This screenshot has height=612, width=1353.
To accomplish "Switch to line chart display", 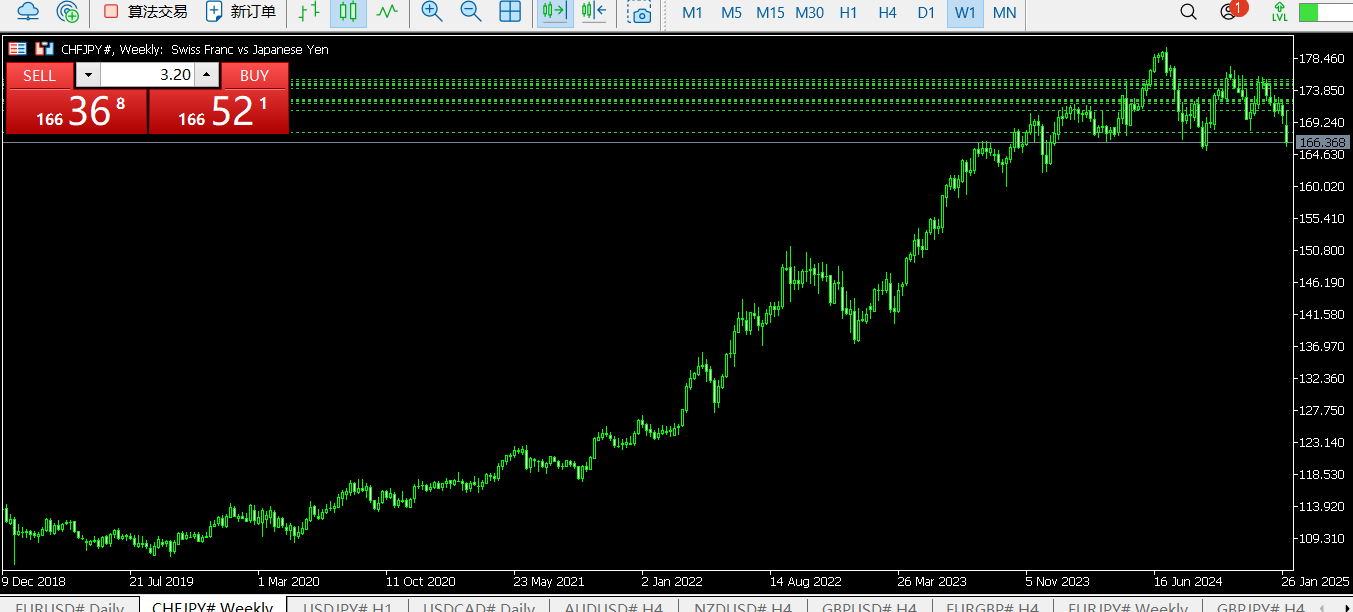I will pyautogui.click(x=386, y=12).
